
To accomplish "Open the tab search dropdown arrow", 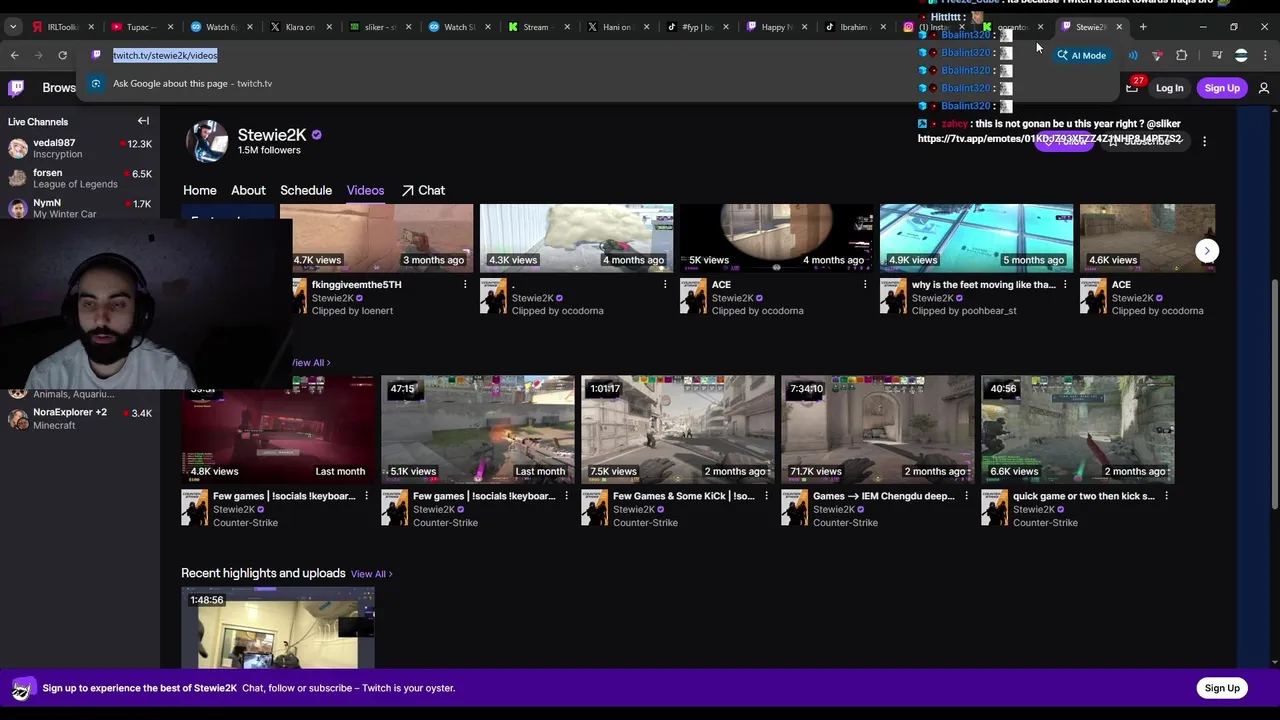I will [x=13, y=27].
